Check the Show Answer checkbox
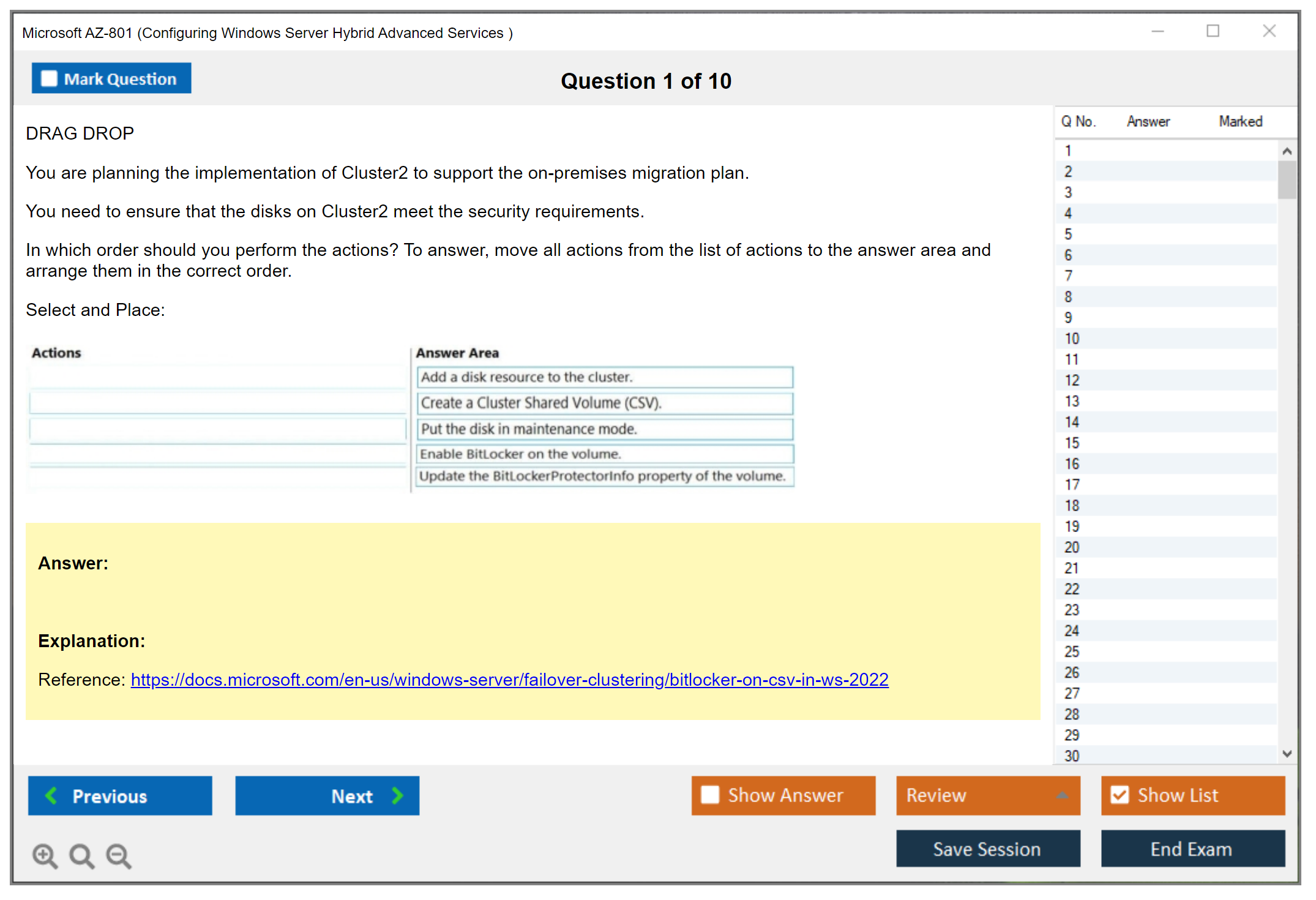This screenshot has height=900, width=1316. point(710,795)
